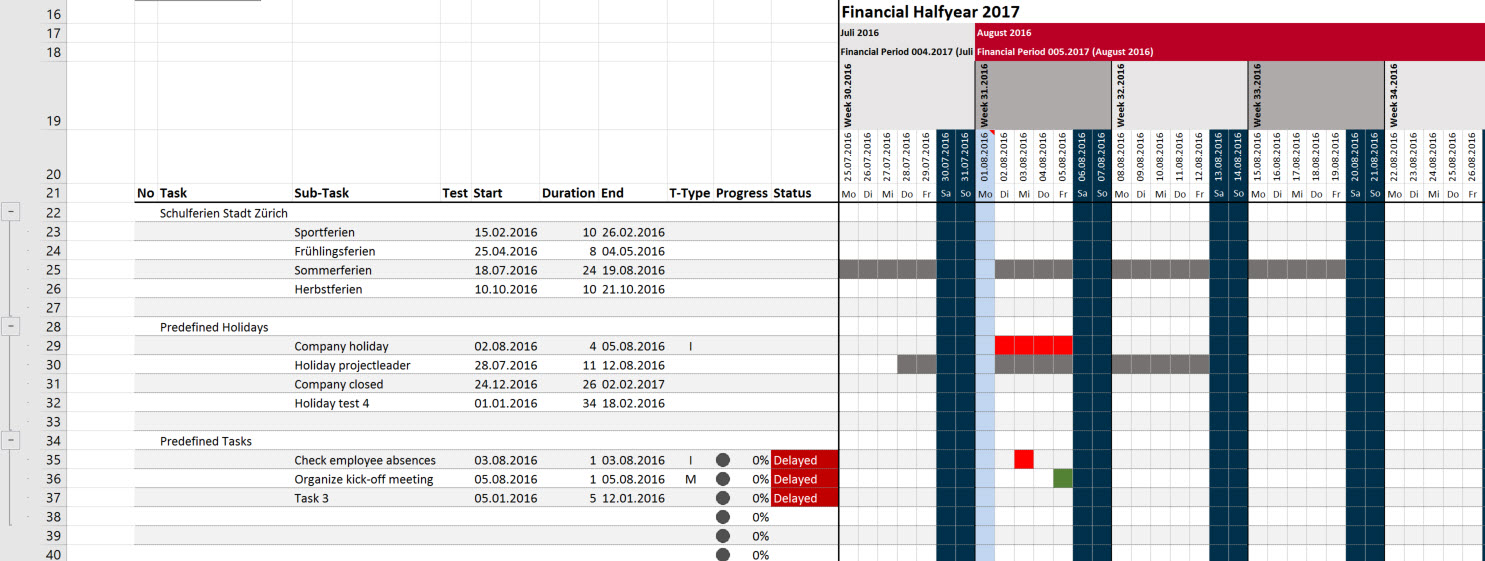The image size is (1485, 561).
Task: Click the red Gantt bar for Check employee absences
Action: [1024, 460]
